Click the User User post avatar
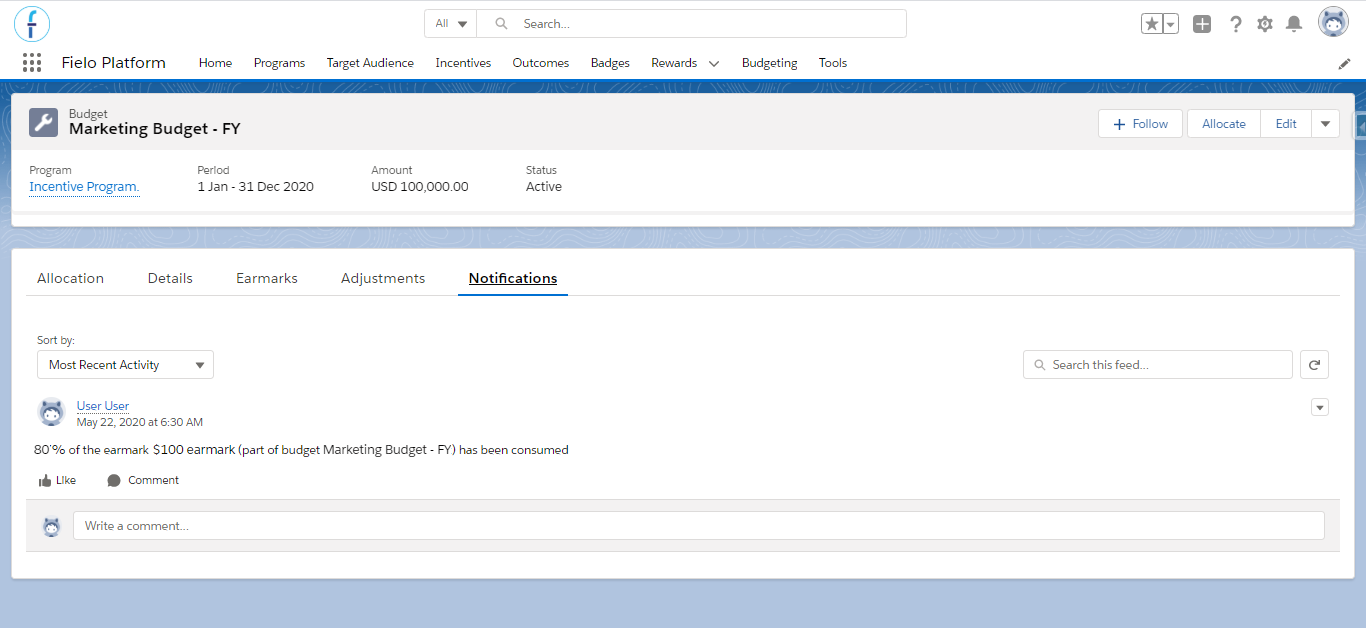The width and height of the screenshot is (1366, 628). pyautogui.click(x=51, y=412)
